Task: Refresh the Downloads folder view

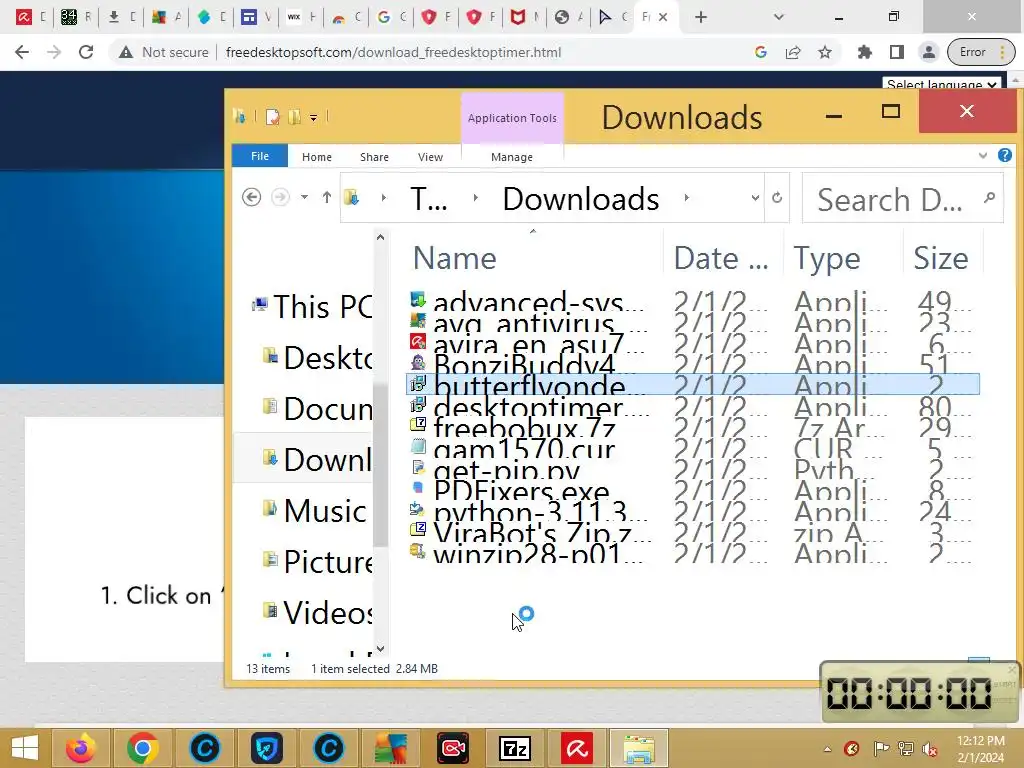Action: pyautogui.click(x=777, y=198)
